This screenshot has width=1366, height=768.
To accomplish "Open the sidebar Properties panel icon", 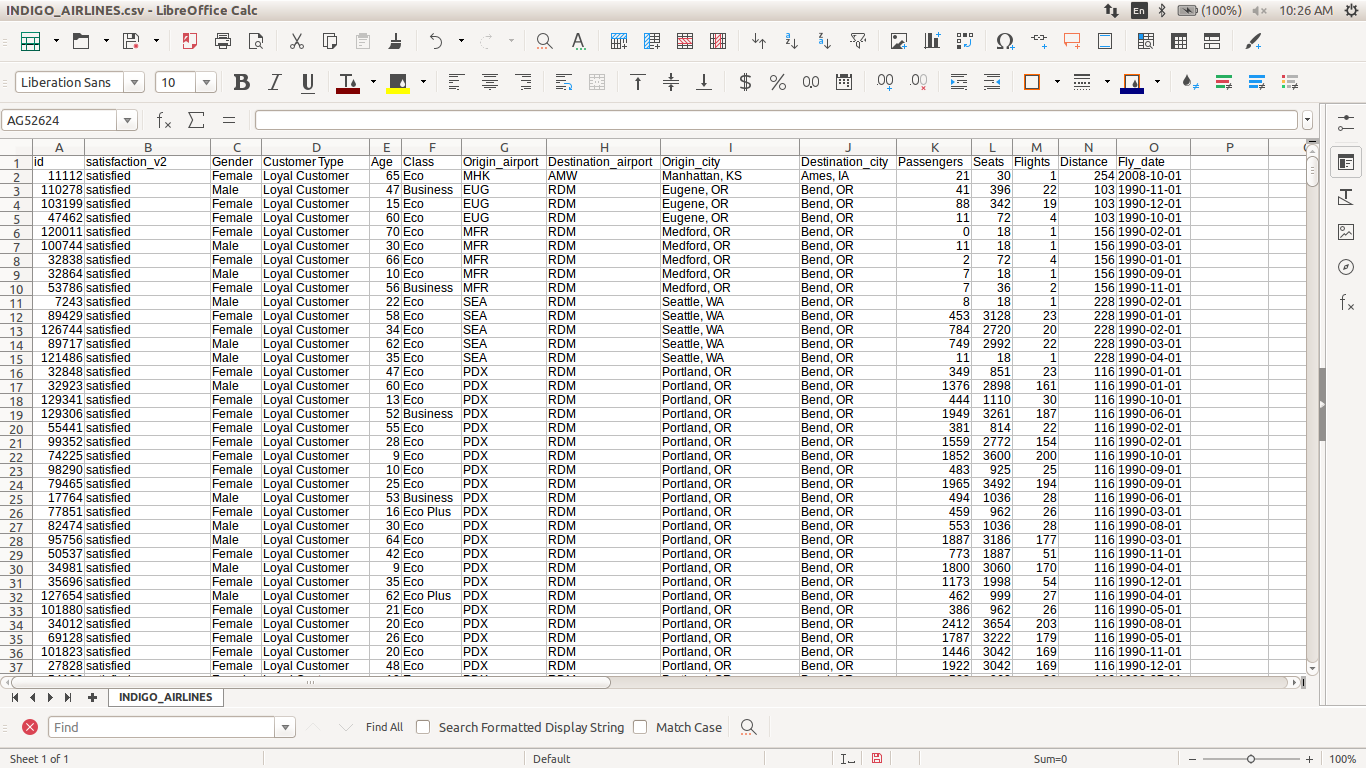I will (1346, 161).
